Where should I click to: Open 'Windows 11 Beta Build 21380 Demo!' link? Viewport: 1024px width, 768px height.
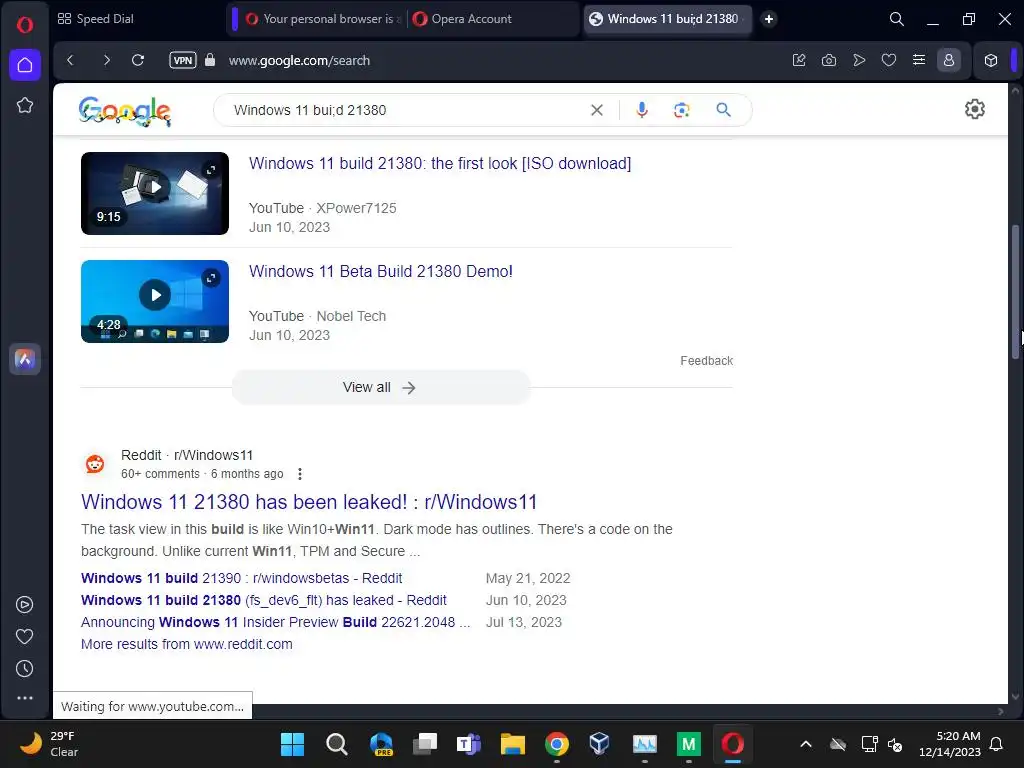pos(381,271)
